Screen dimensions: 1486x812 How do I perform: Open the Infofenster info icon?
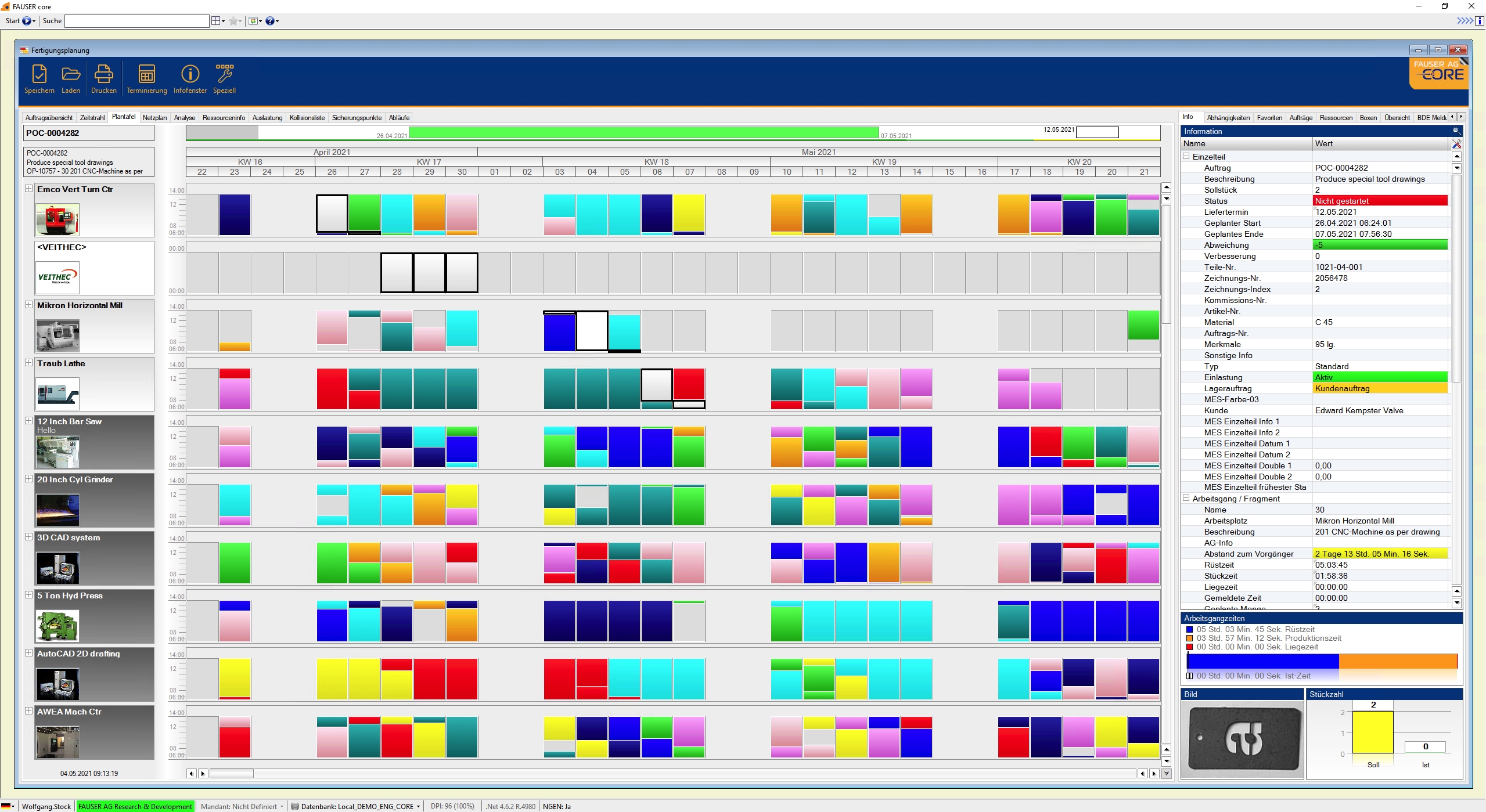[x=190, y=75]
